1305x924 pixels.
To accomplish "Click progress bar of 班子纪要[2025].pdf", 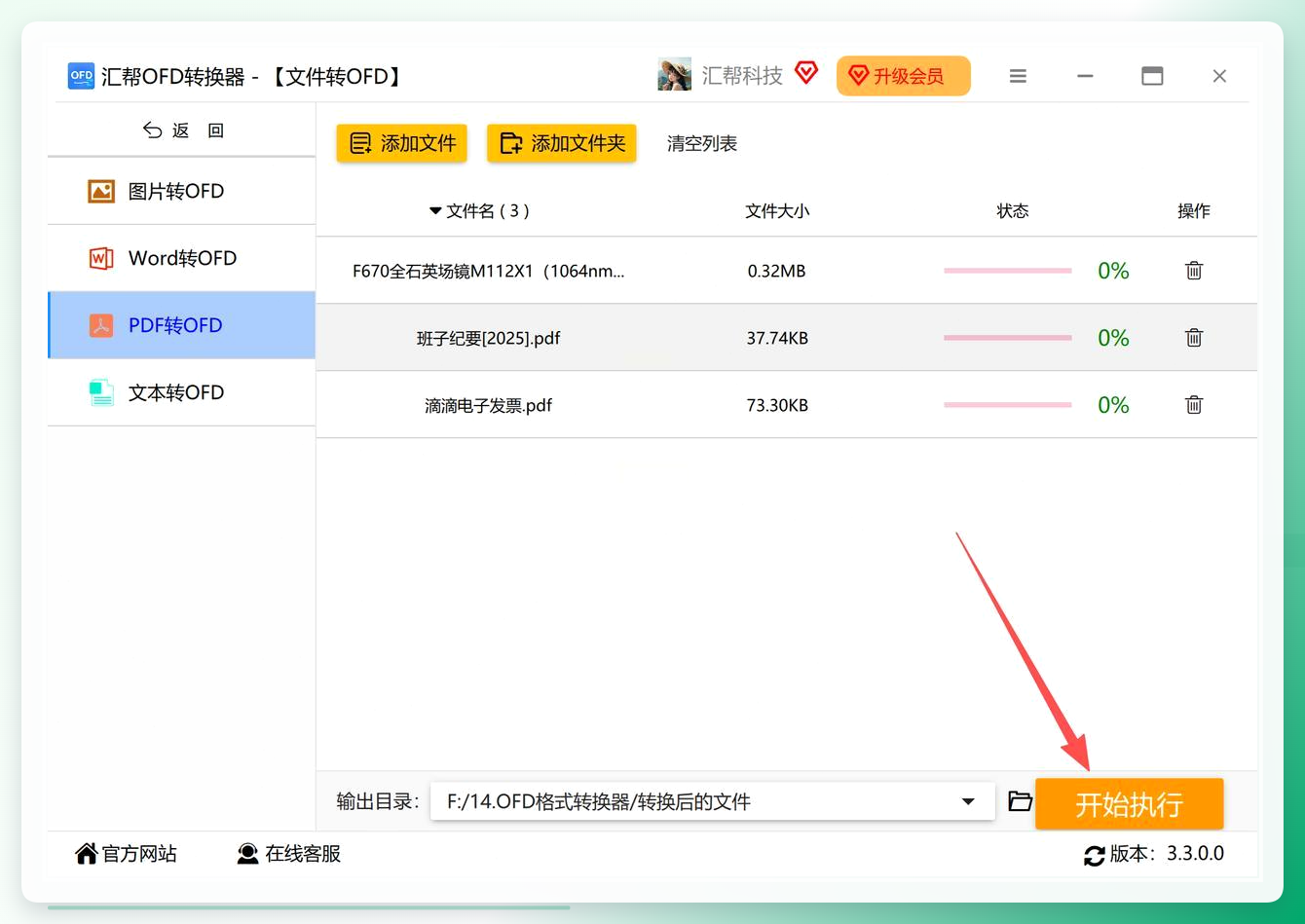I will click(1008, 338).
